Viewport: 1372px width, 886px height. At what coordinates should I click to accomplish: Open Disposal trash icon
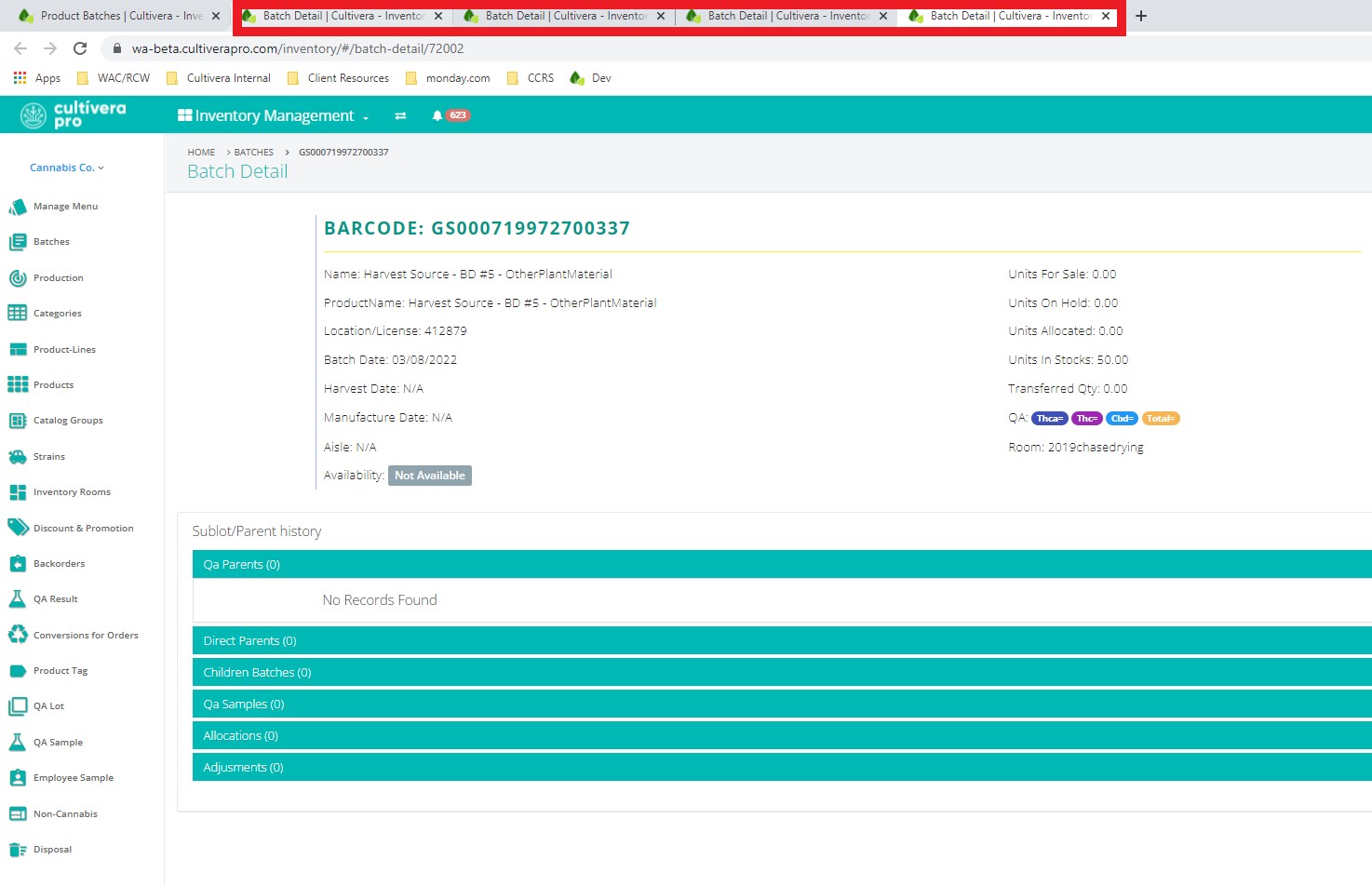pyautogui.click(x=18, y=850)
